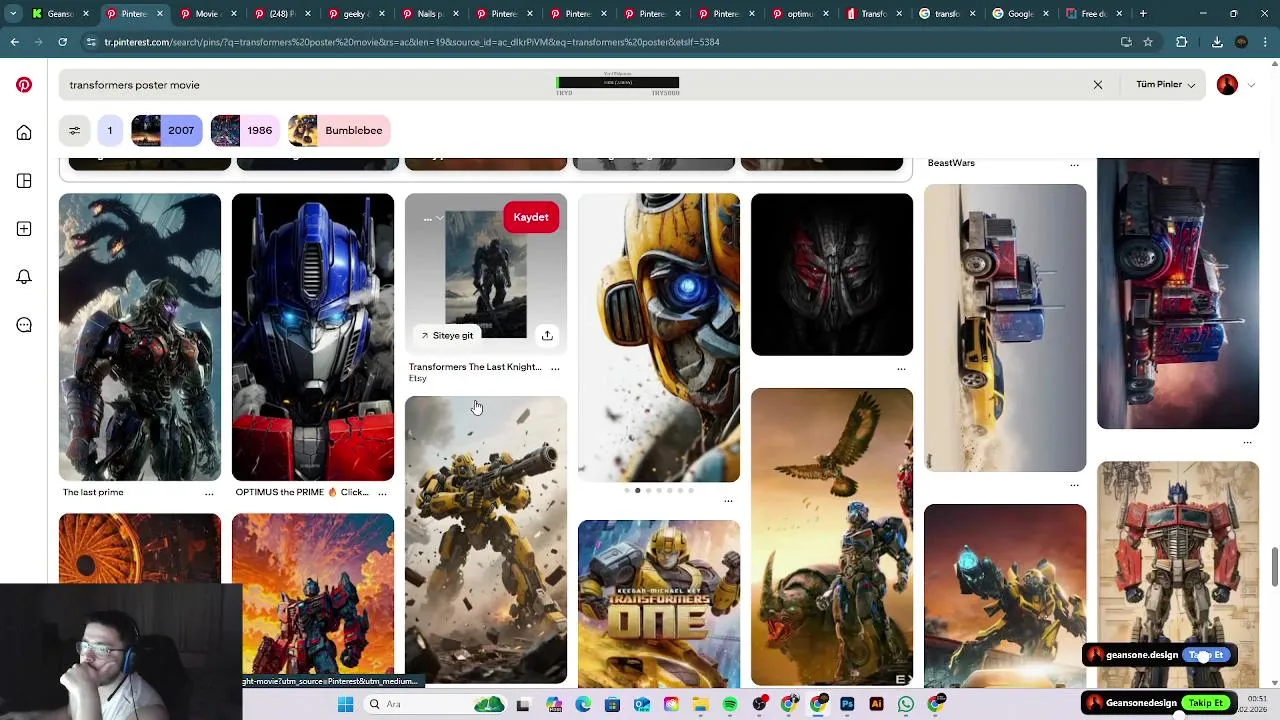Open more options under the truck and Camaro pin
The width and height of the screenshot is (1280, 720).
pos(1074,485)
